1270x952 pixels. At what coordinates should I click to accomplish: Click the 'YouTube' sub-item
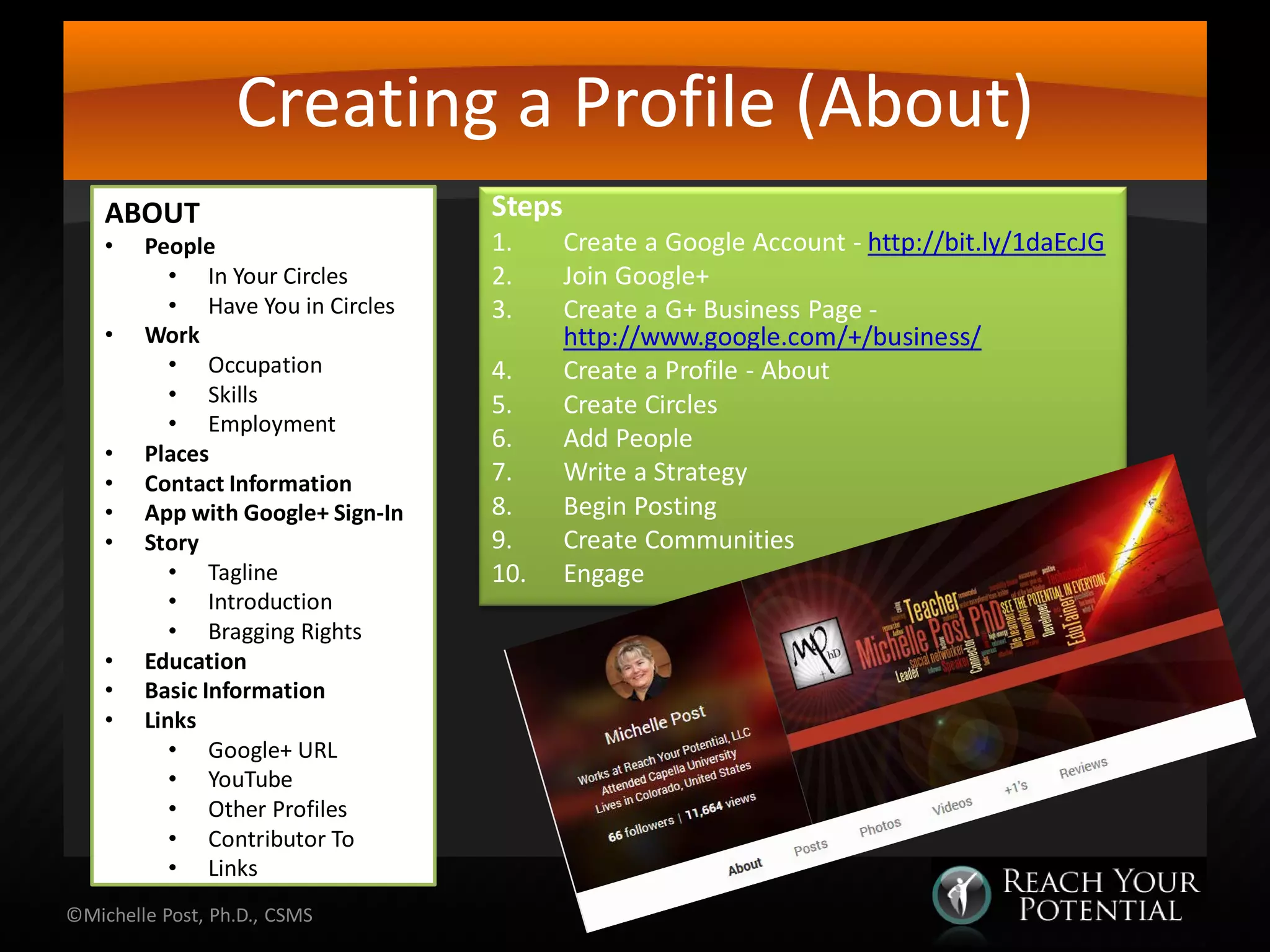(250, 780)
